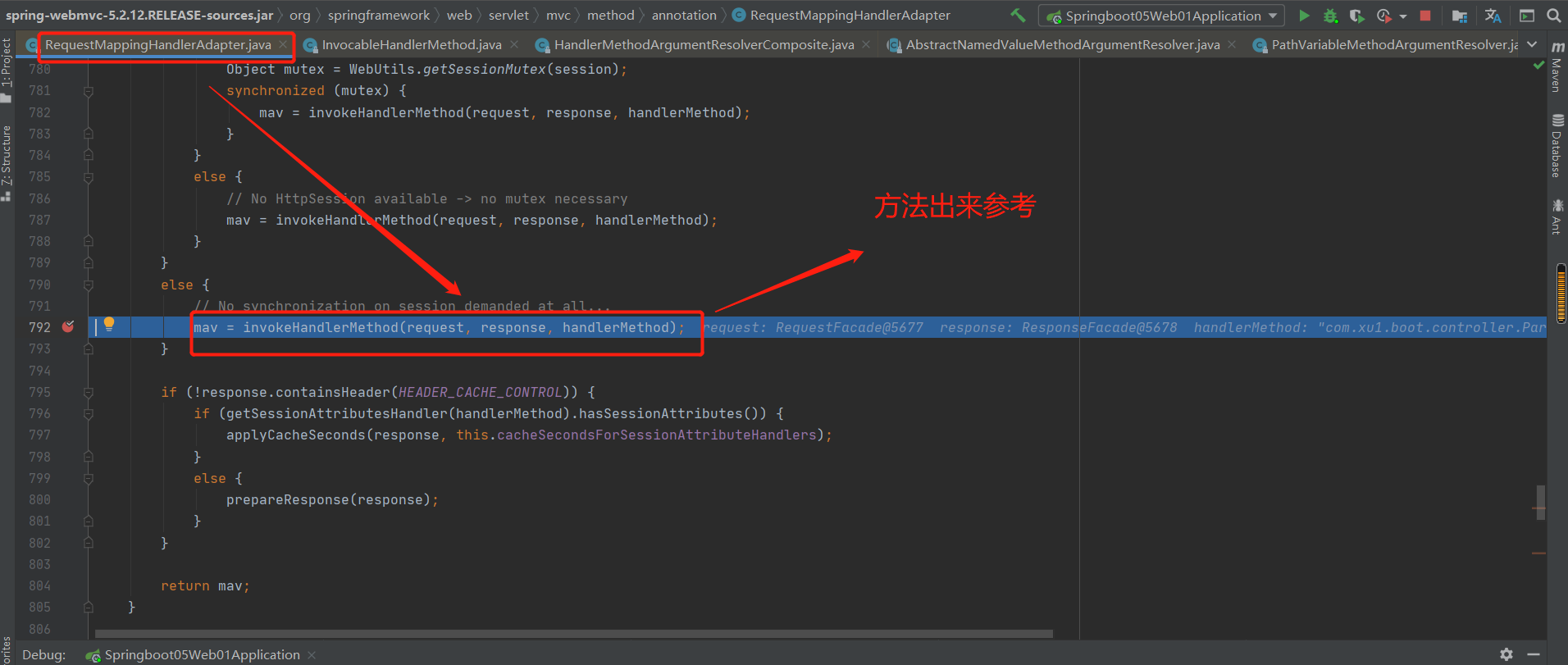Show hidden editor tabs chevron

pyautogui.click(x=1532, y=44)
